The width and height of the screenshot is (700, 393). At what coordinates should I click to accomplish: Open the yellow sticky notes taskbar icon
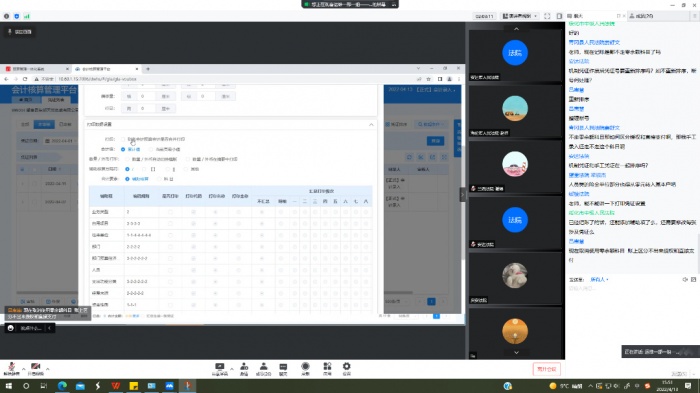pos(133,385)
